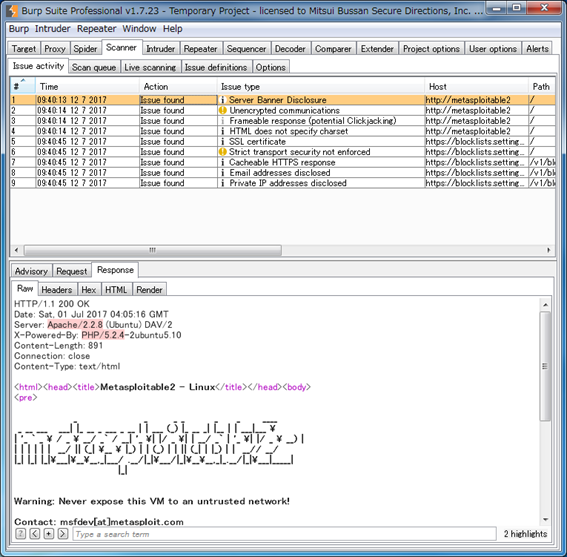The image size is (567, 557).
Task: Sort by the Issue type column header
Action: click(x=321, y=86)
